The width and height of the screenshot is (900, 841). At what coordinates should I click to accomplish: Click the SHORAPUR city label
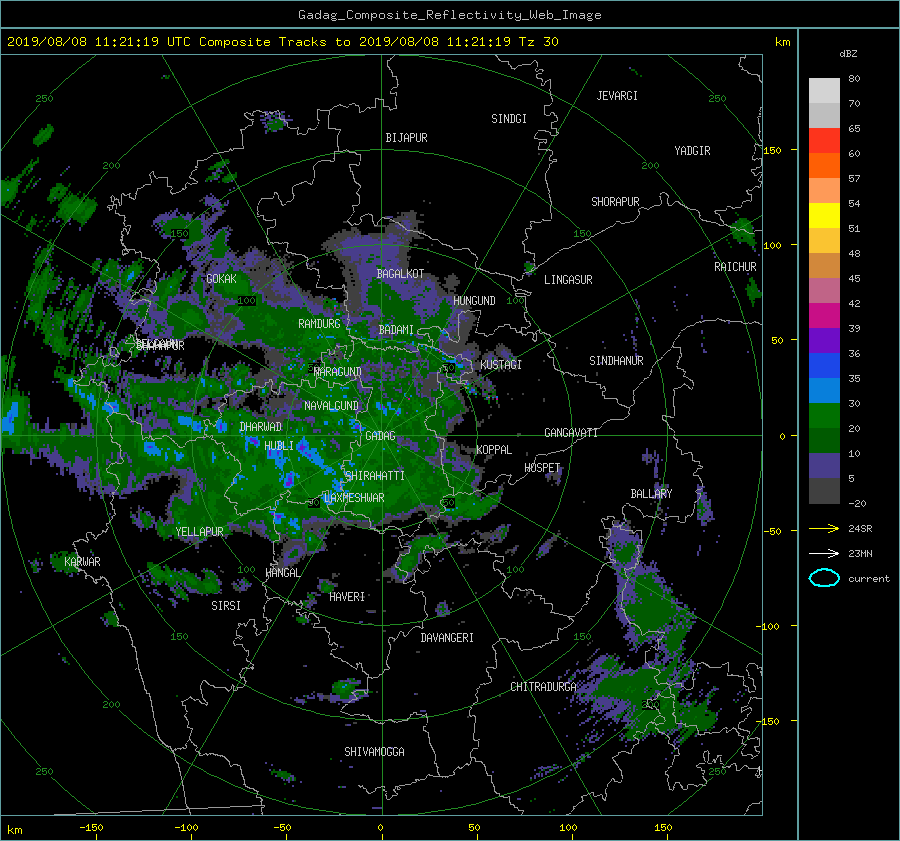point(615,202)
